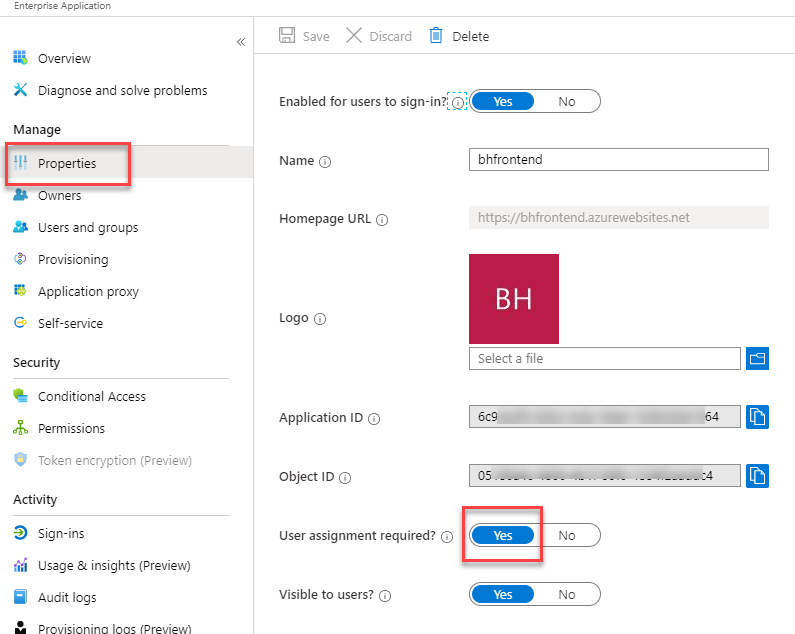Select the Properties menu item

tap(67, 163)
